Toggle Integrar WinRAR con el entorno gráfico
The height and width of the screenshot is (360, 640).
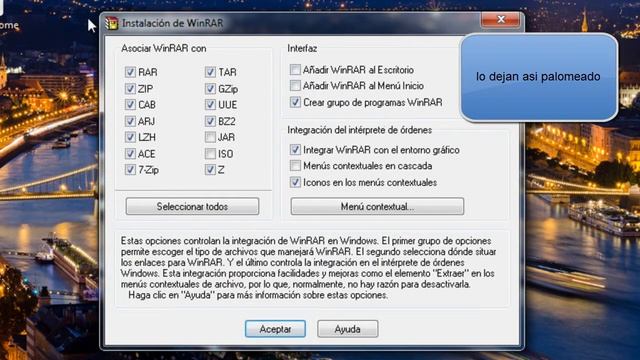(x=295, y=150)
